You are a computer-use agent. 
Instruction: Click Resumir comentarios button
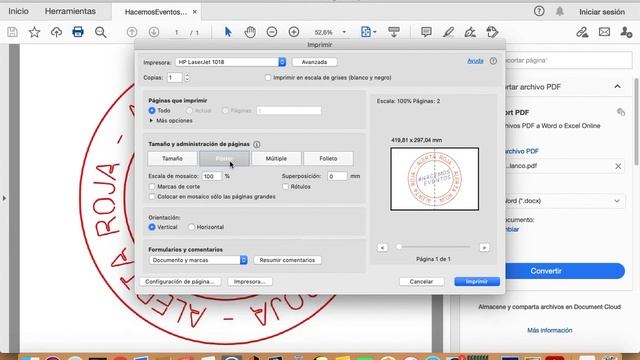(287, 260)
